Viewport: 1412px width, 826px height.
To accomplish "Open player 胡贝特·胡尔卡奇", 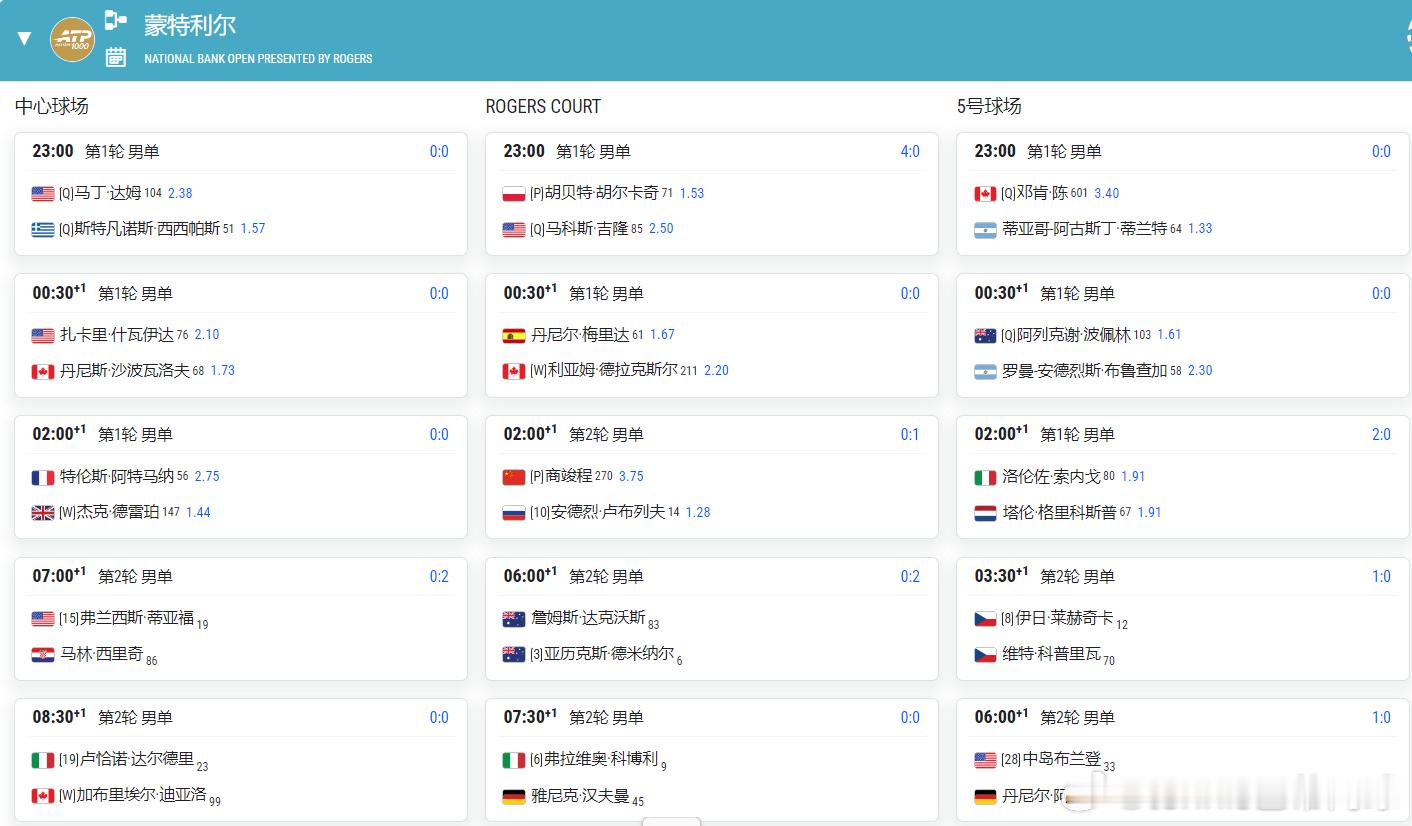I will pyautogui.click(x=602, y=193).
